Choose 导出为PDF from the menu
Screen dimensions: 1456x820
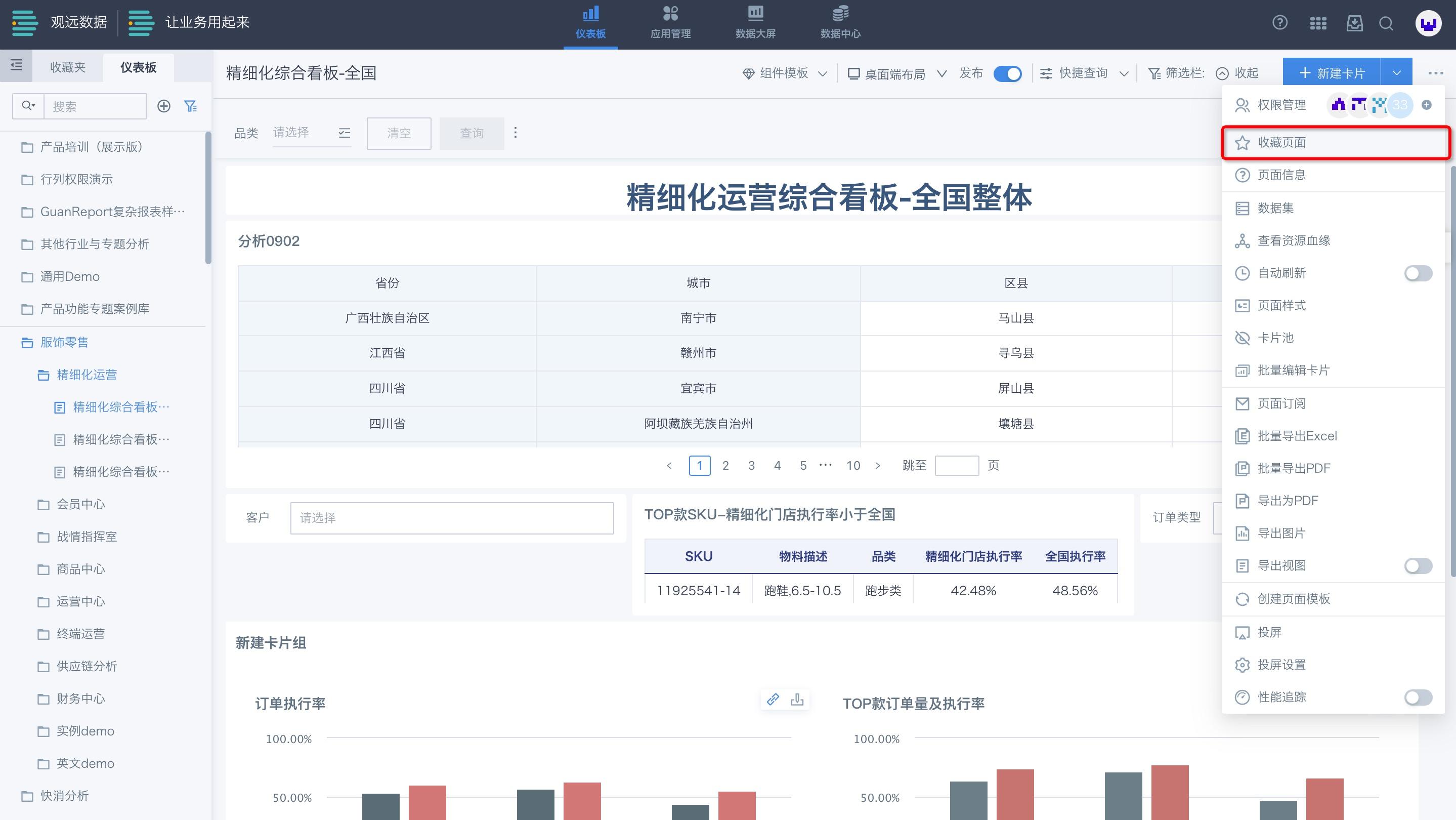coord(1333,501)
